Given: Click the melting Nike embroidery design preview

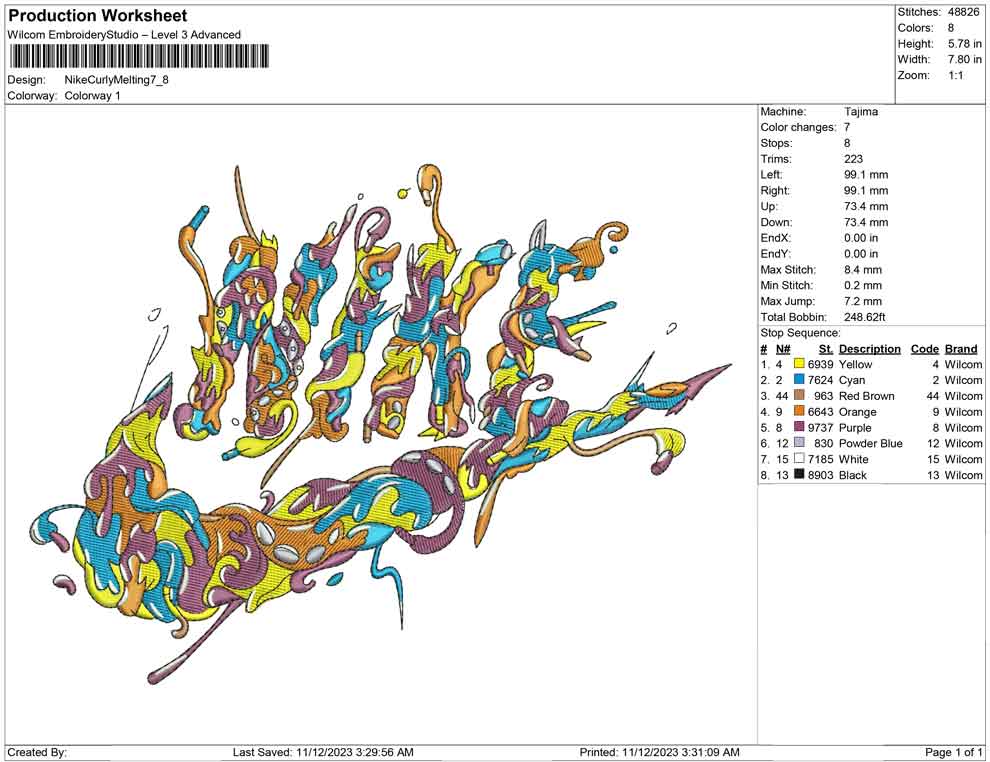Looking at the screenshot, I should 382,424.
